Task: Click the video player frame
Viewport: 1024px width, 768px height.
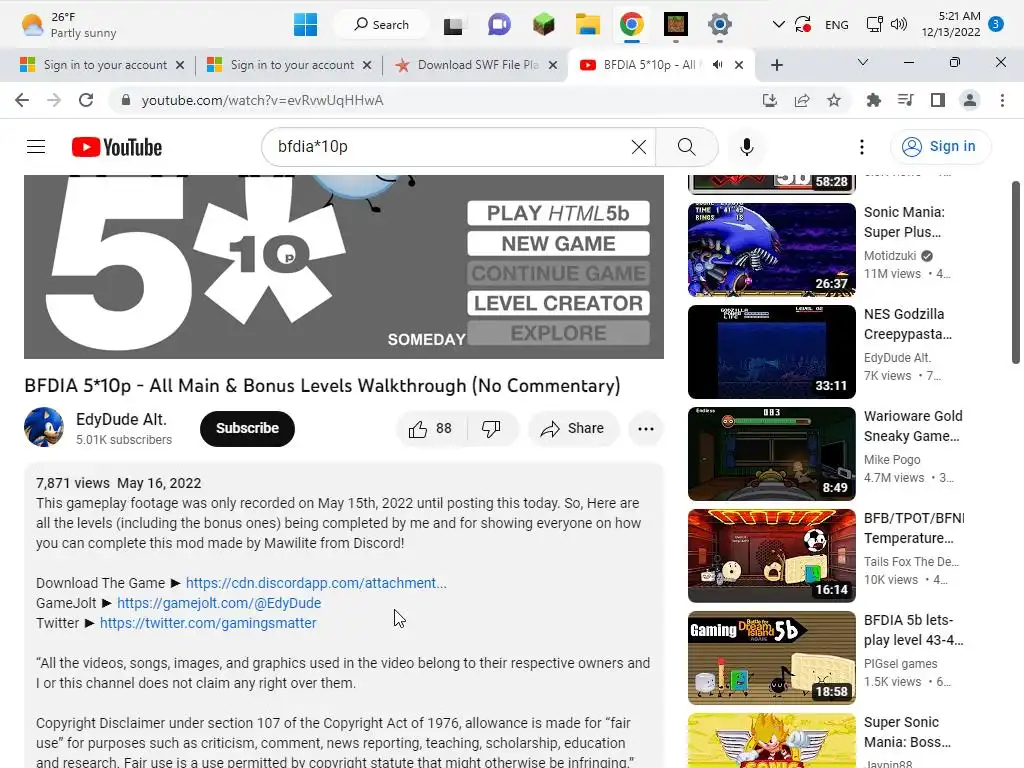Action: 344,266
